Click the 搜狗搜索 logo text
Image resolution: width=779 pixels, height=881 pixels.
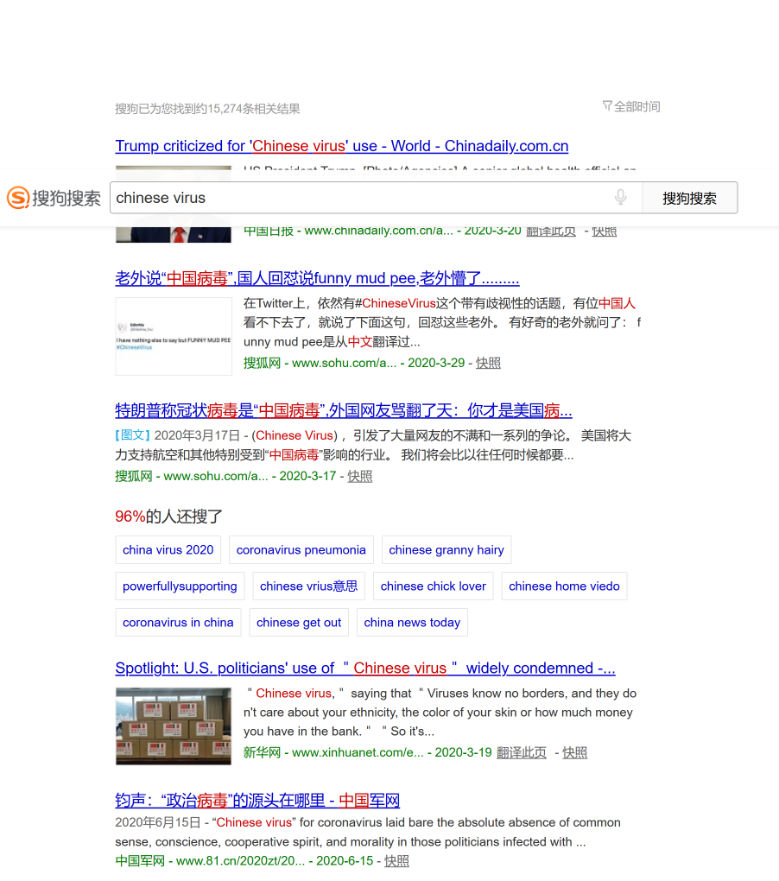pos(66,198)
